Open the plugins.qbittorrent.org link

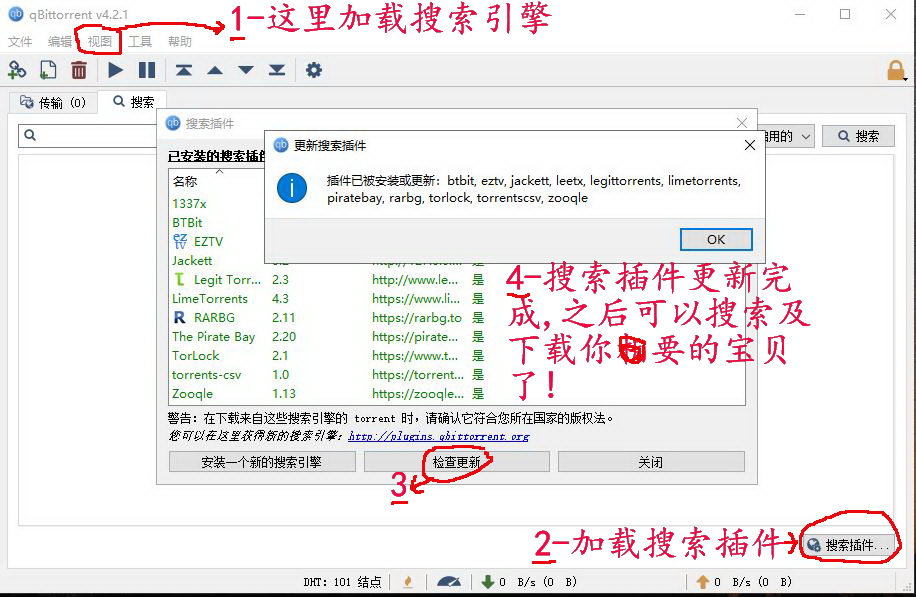pyautogui.click(x=439, y=436)
